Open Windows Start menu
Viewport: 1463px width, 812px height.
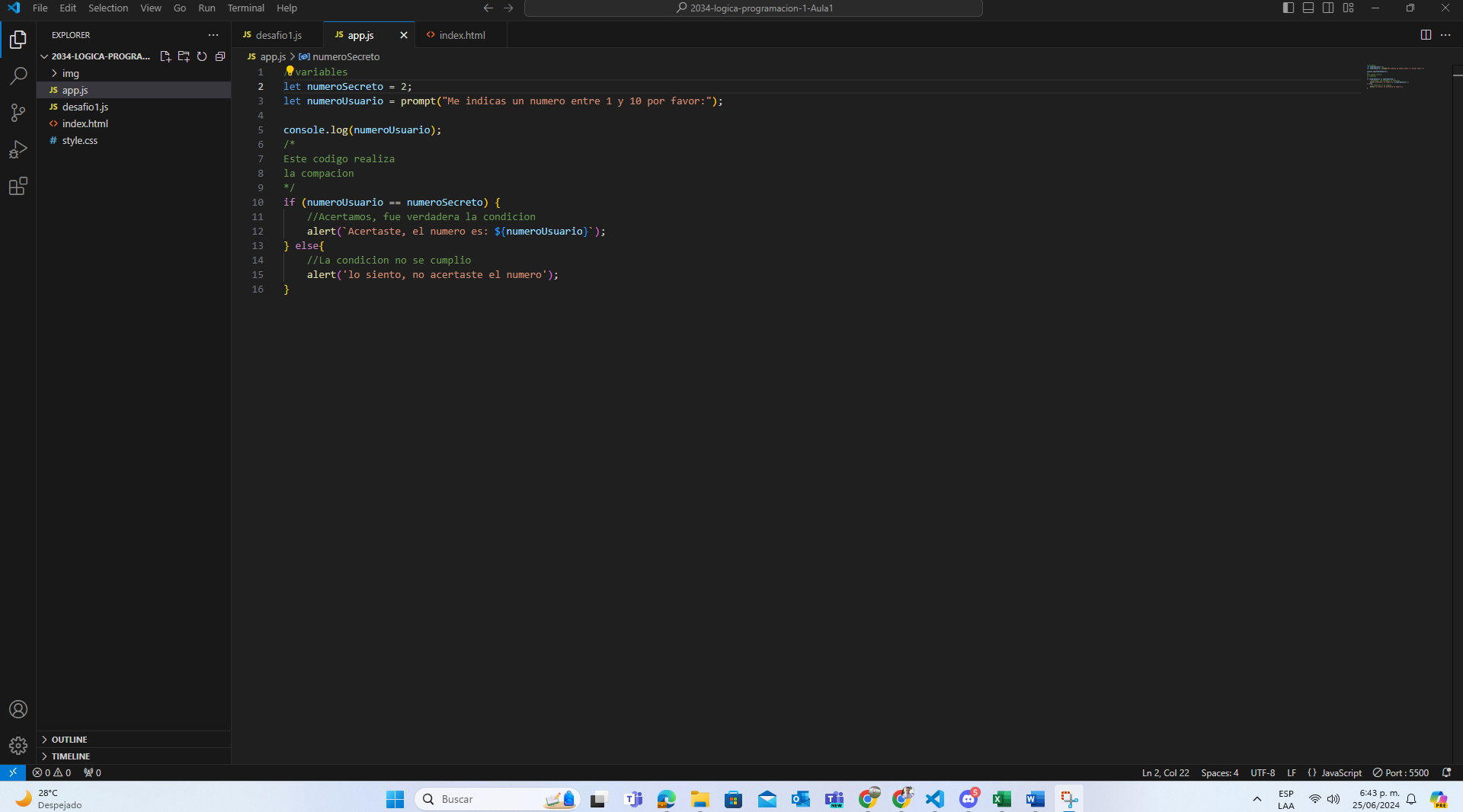tap(395, 798)
